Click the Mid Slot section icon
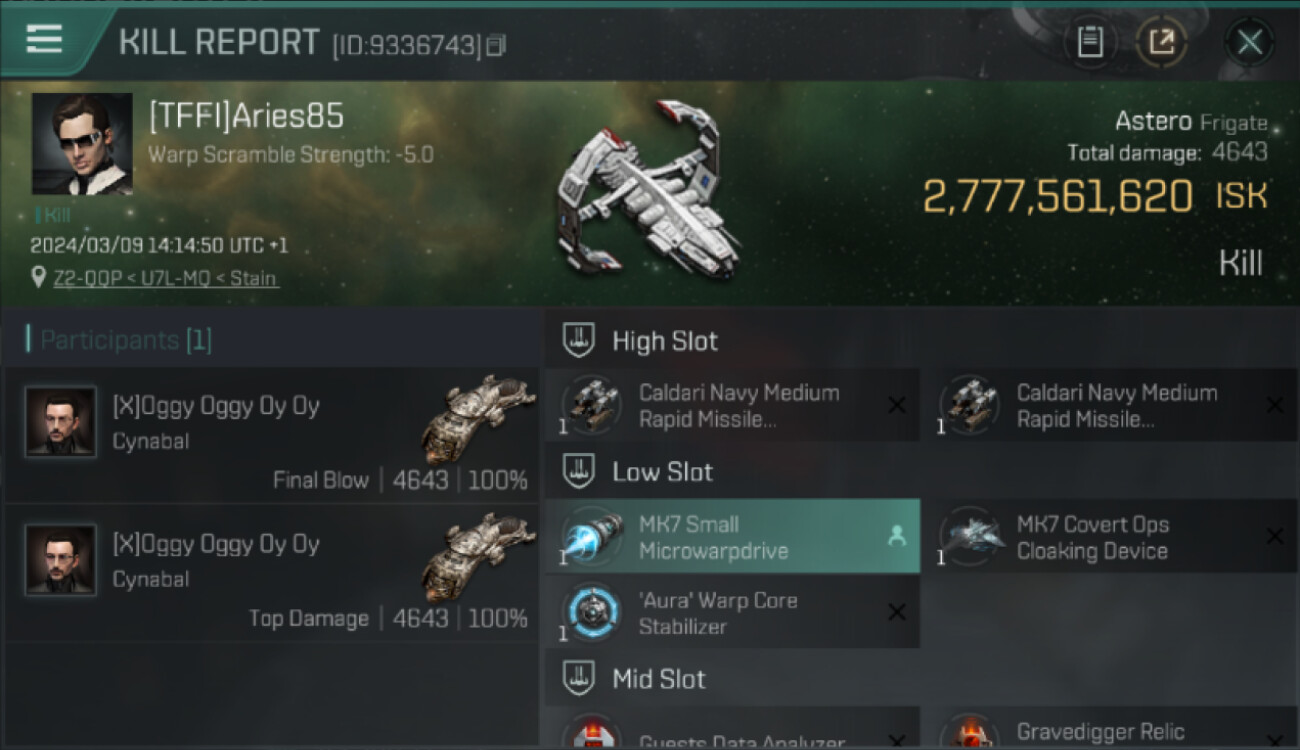1300x750 pixels. point(579,679)
